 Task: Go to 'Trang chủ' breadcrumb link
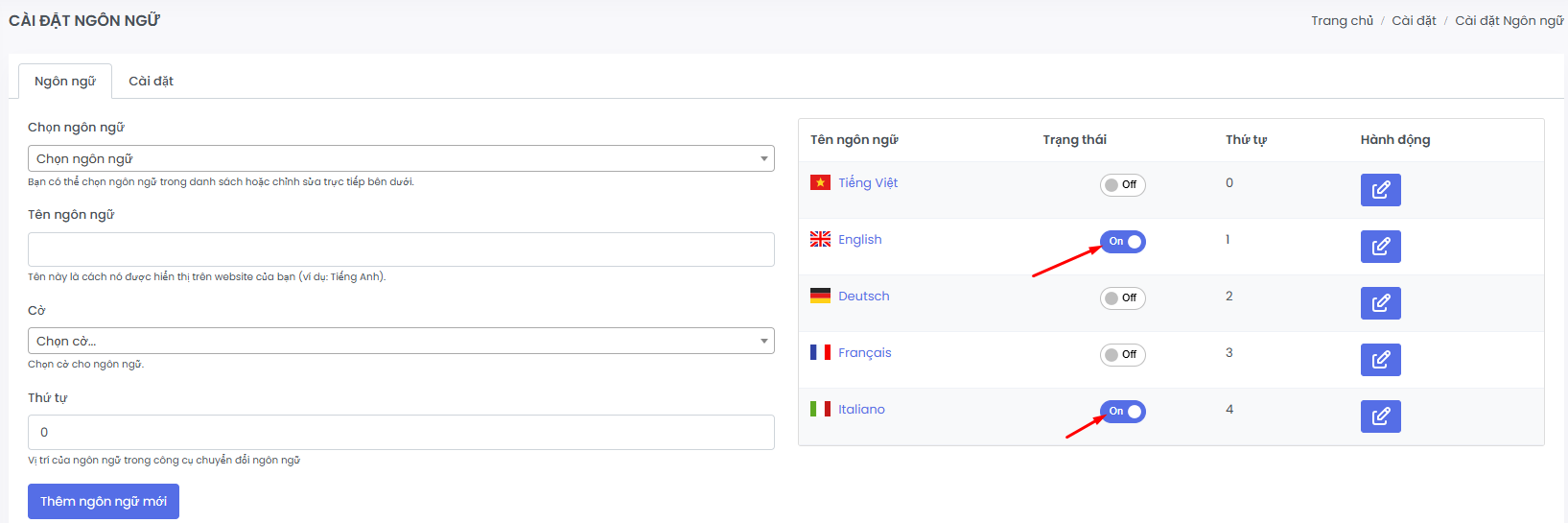(x=1342, y=21)
